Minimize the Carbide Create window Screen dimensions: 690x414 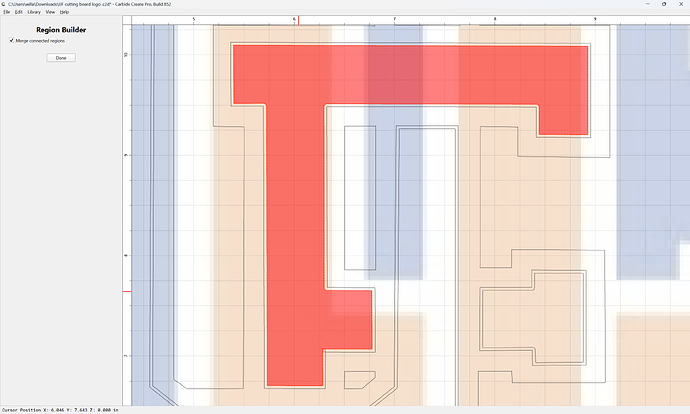648,4
